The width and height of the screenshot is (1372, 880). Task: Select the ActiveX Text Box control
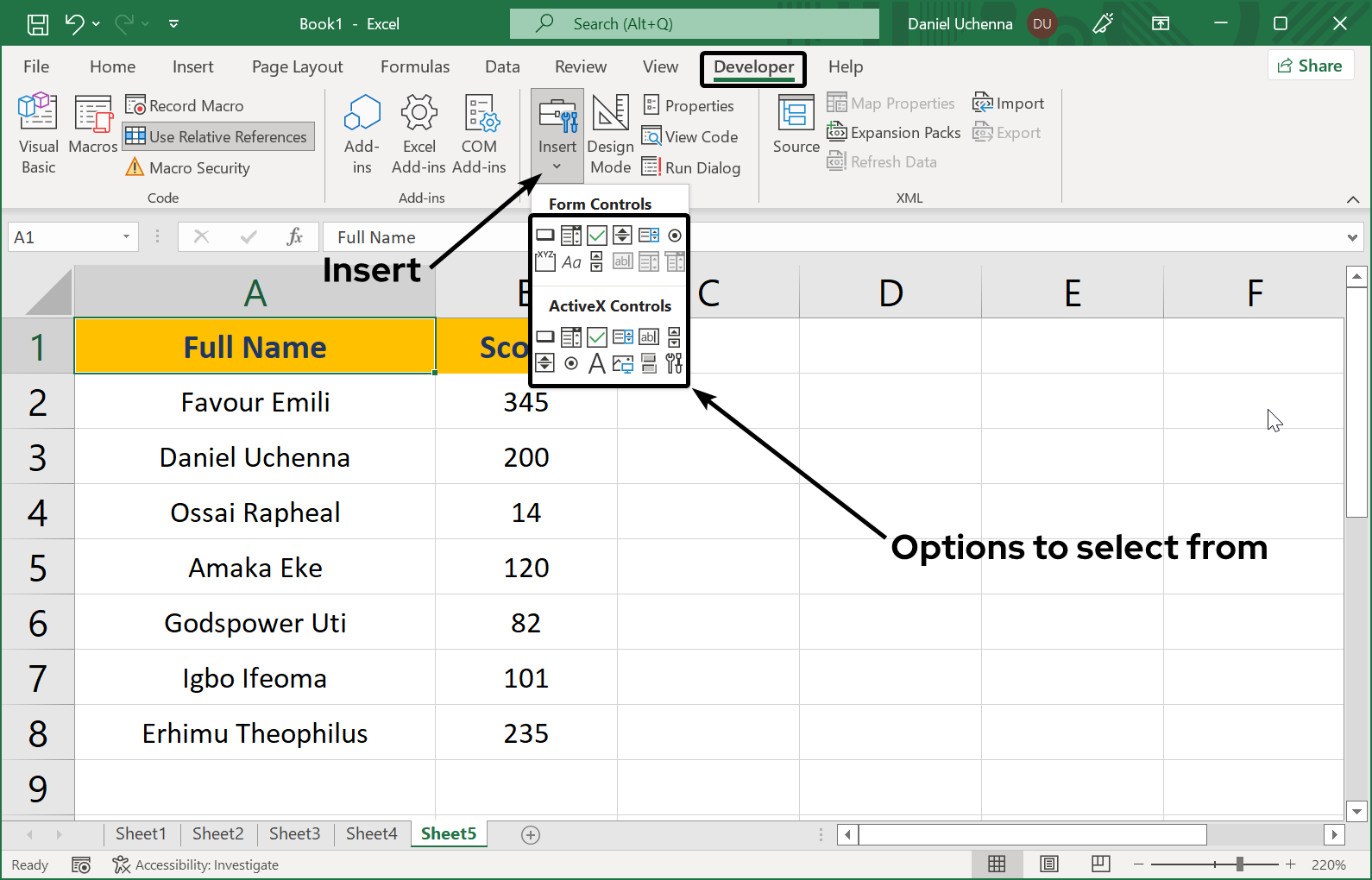coord(649,337)
